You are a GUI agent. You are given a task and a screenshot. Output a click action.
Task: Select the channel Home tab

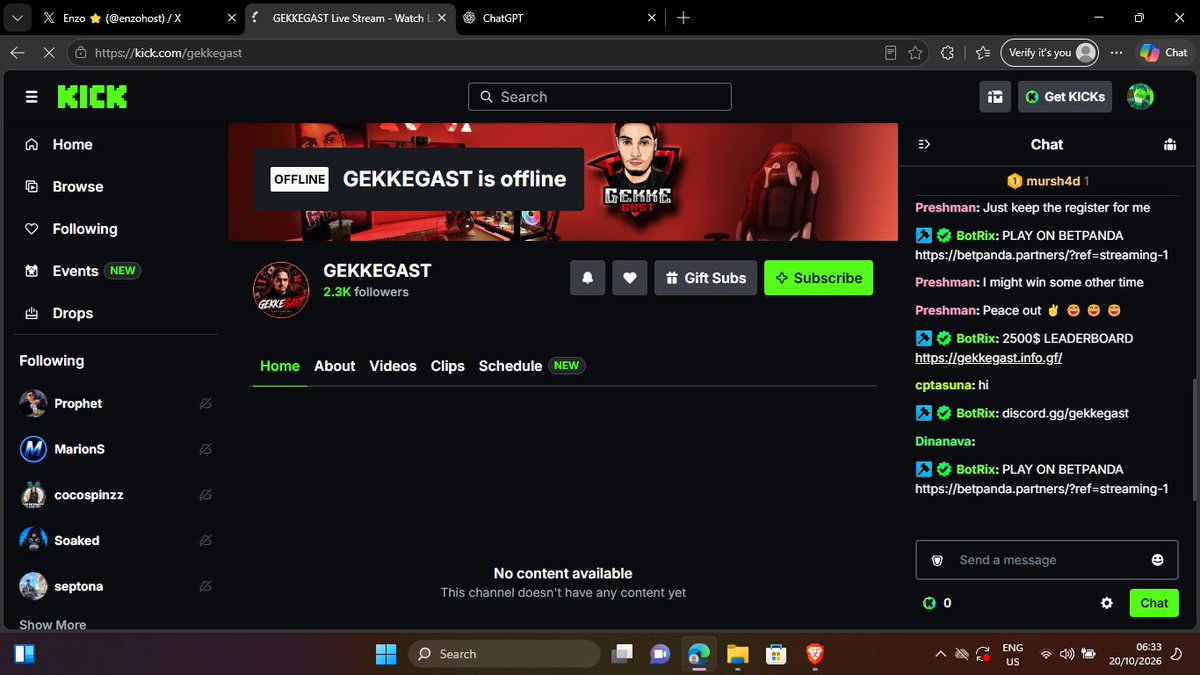tap(280, 366)
